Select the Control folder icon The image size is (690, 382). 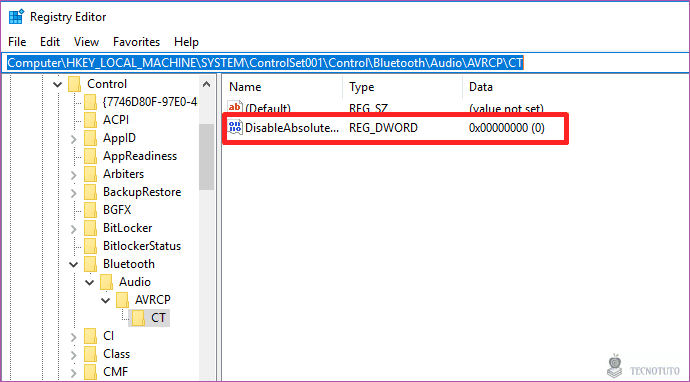tap(75, 84)
